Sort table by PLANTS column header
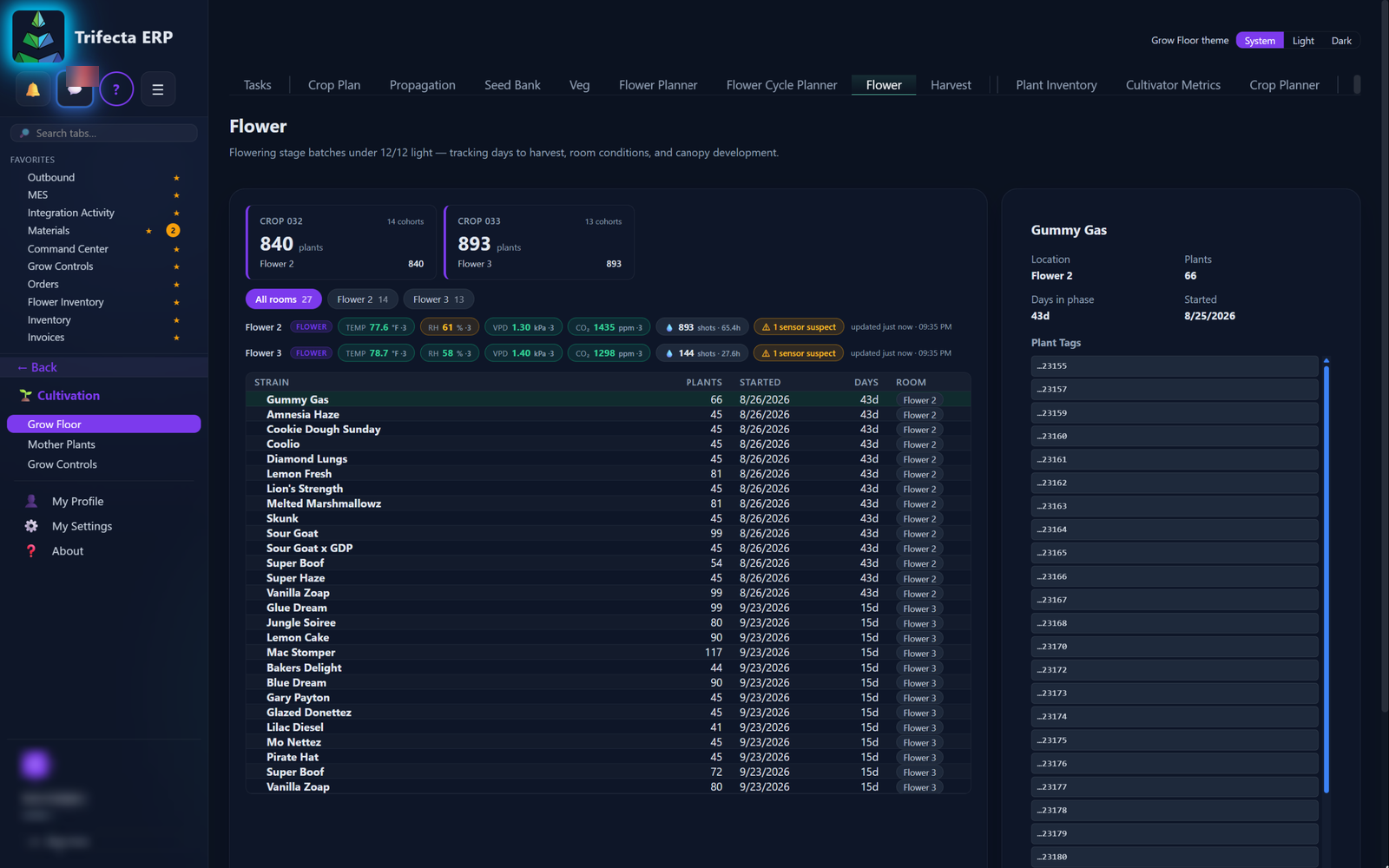The height and width of the screenshot is (868, 1389). [x=704, y=383]
